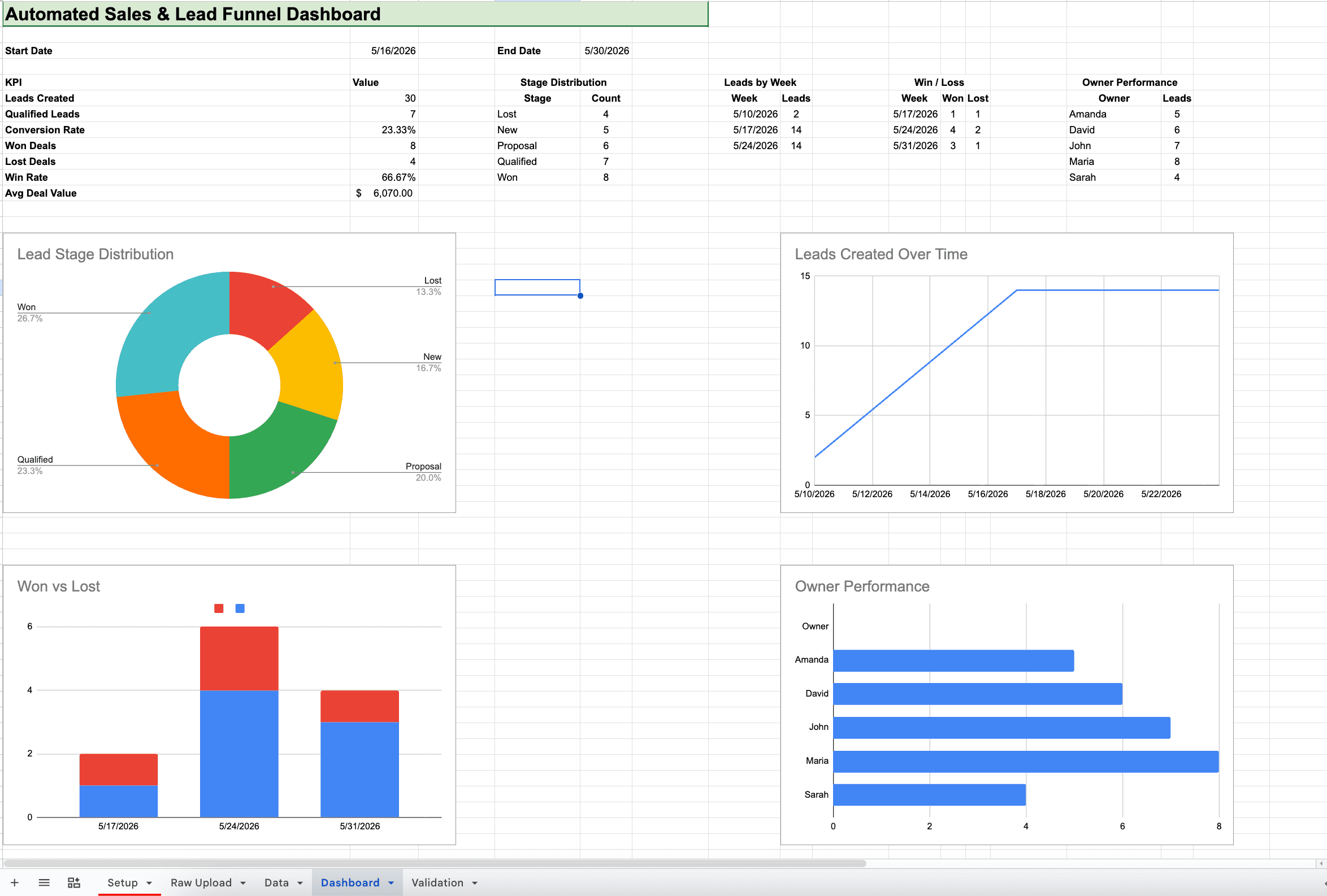Click the dashboard title cell
This screenshot has width=1327, height=896.
(355, 14)
